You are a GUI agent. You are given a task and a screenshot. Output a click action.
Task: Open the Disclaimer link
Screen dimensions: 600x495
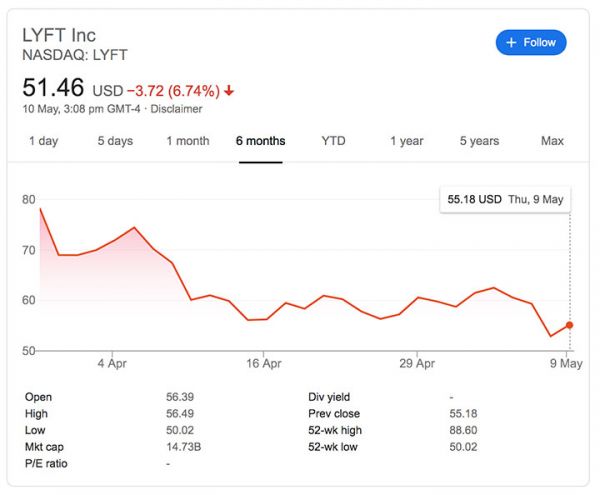click(176, 108)
